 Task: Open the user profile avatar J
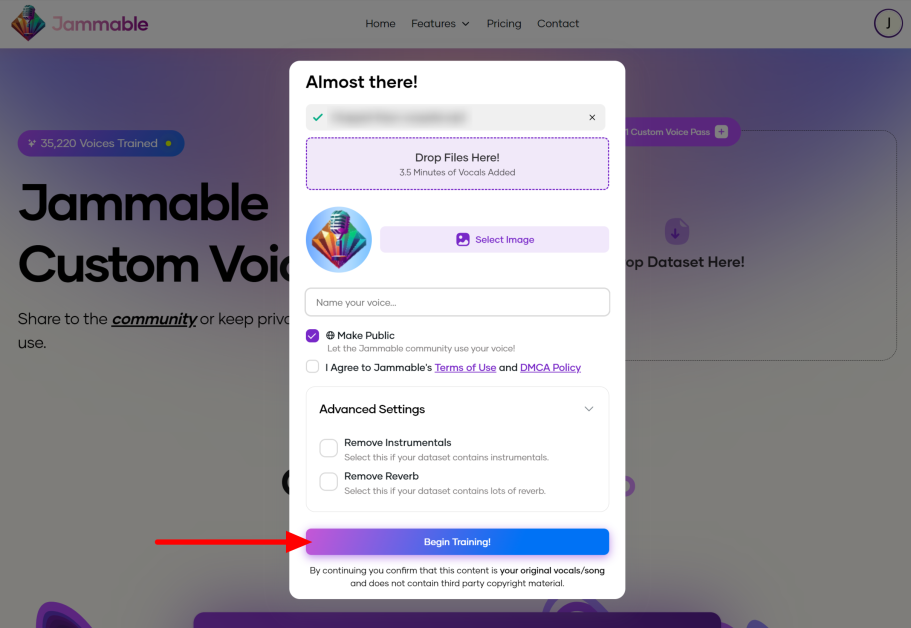pos(888,23)
